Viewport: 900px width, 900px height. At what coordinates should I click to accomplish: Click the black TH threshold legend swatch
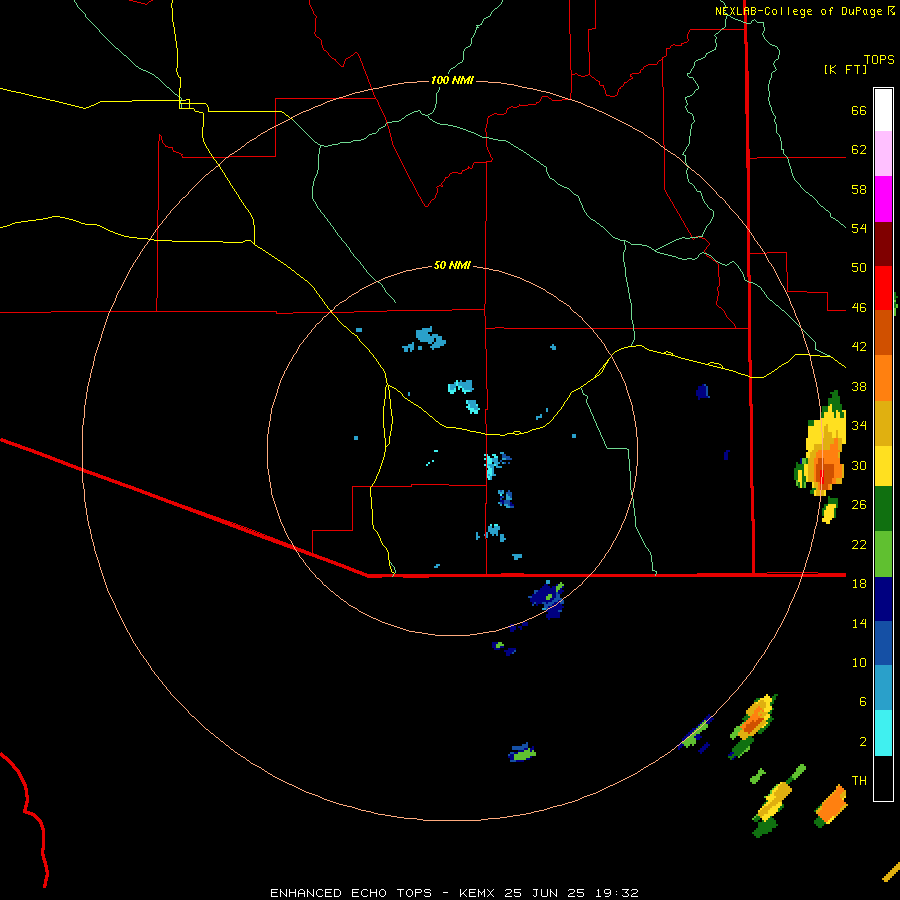[x=883, y=778]
